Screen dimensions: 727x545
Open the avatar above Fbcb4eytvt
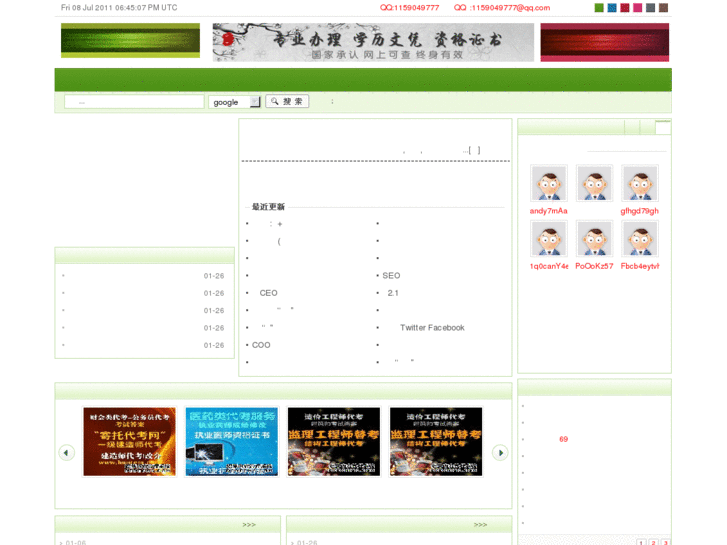click(x=640, y=238)
